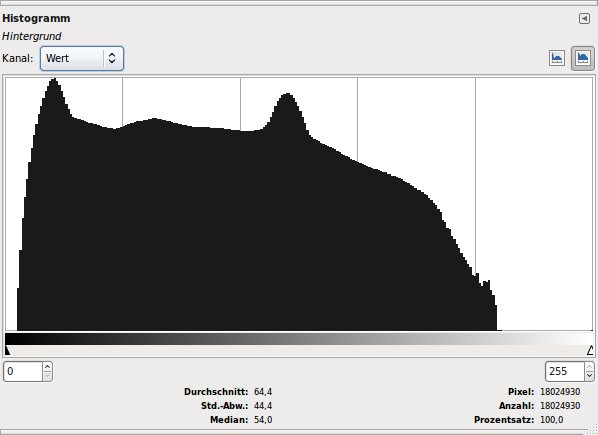Click the histogram graph area
This screenshot has height=435, width=598.
pyautogui.click(x=299, y=204)
